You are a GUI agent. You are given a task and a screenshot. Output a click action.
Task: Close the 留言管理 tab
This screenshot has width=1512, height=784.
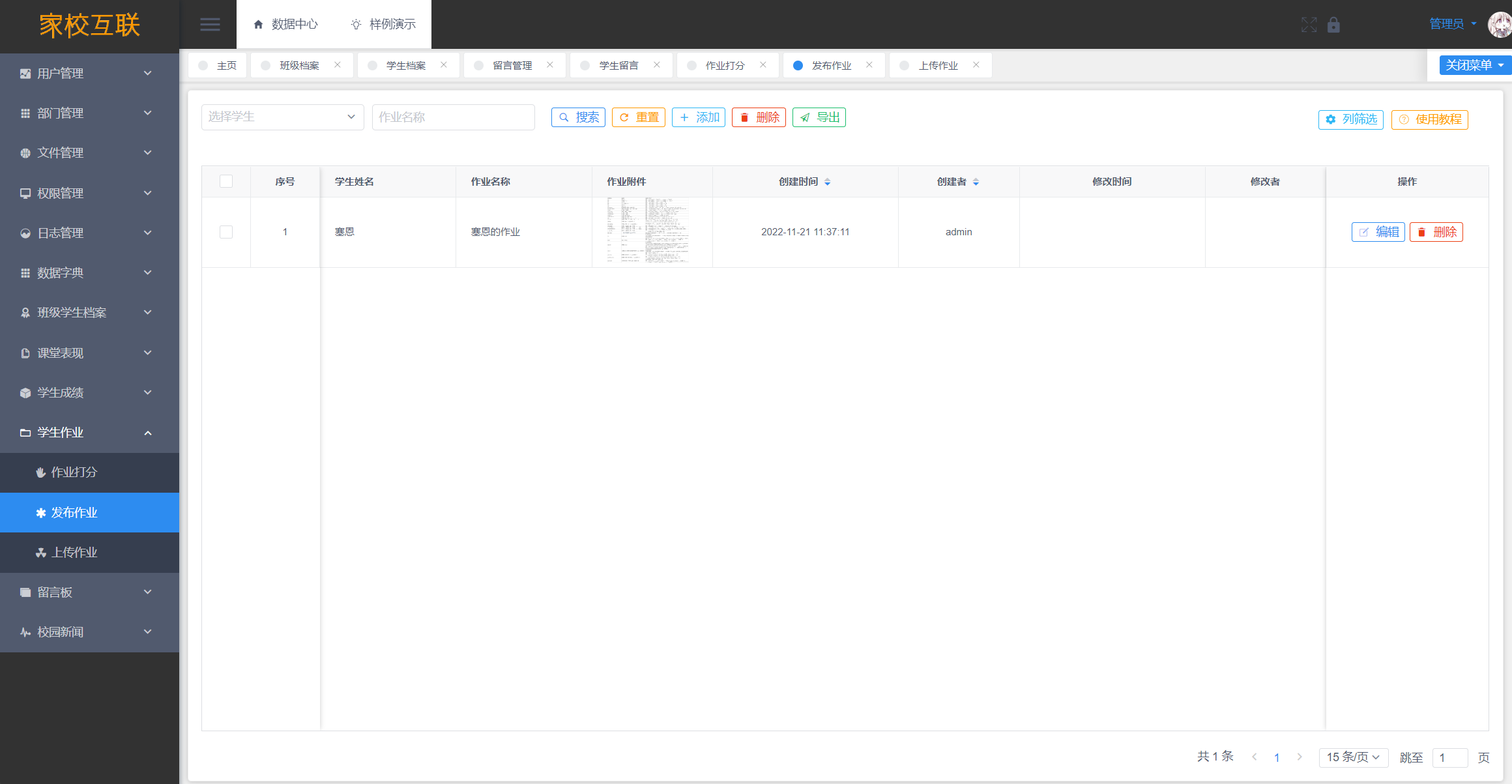[549, 65]
